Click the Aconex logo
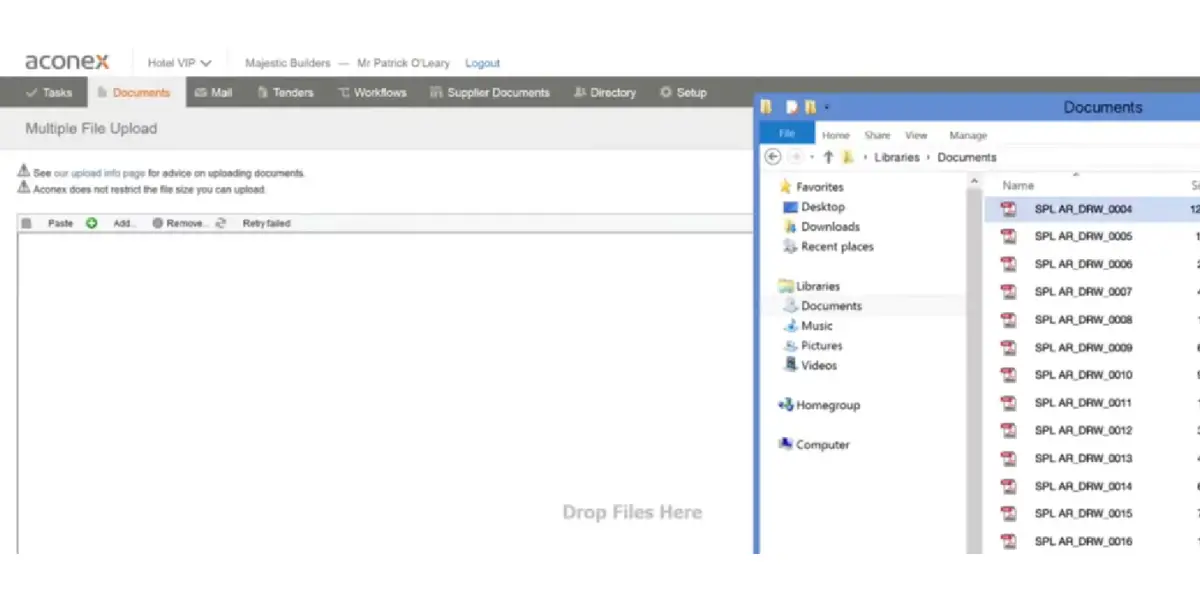Screen dimensions: 1200x600 [67, 62]
